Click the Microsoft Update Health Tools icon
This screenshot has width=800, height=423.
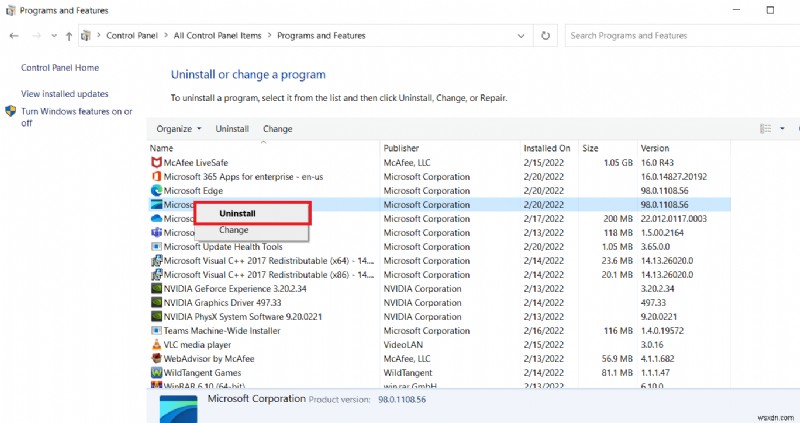pos(156,246)
